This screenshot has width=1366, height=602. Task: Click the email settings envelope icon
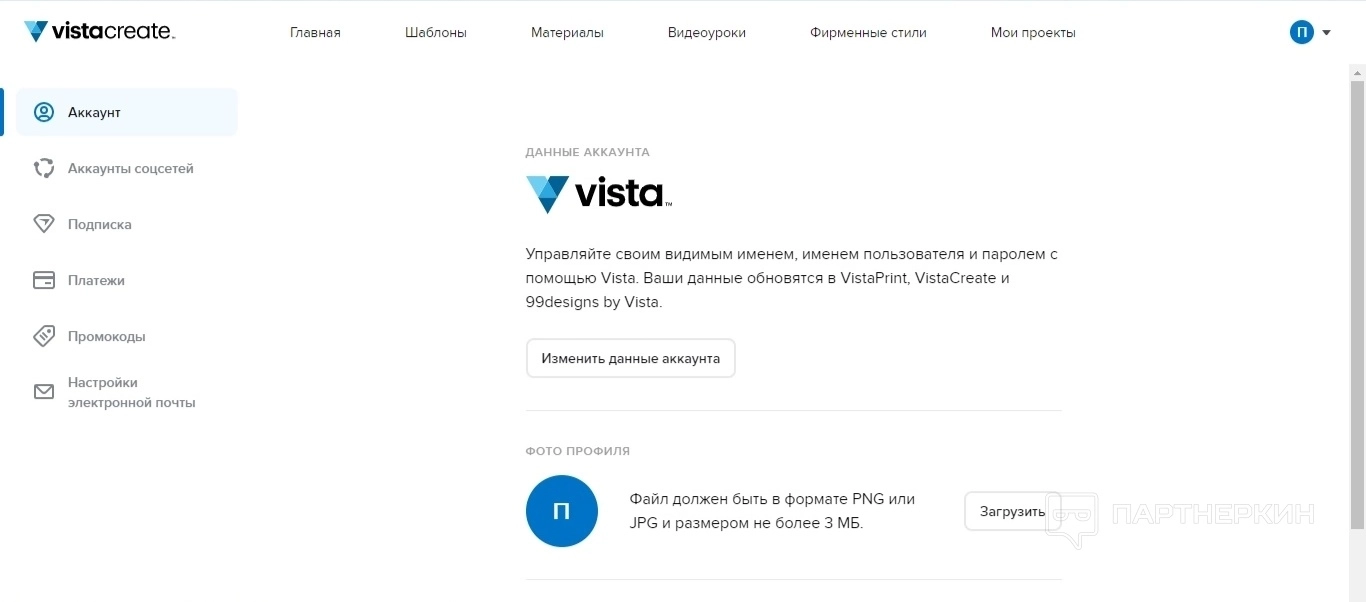click(44, 392)
